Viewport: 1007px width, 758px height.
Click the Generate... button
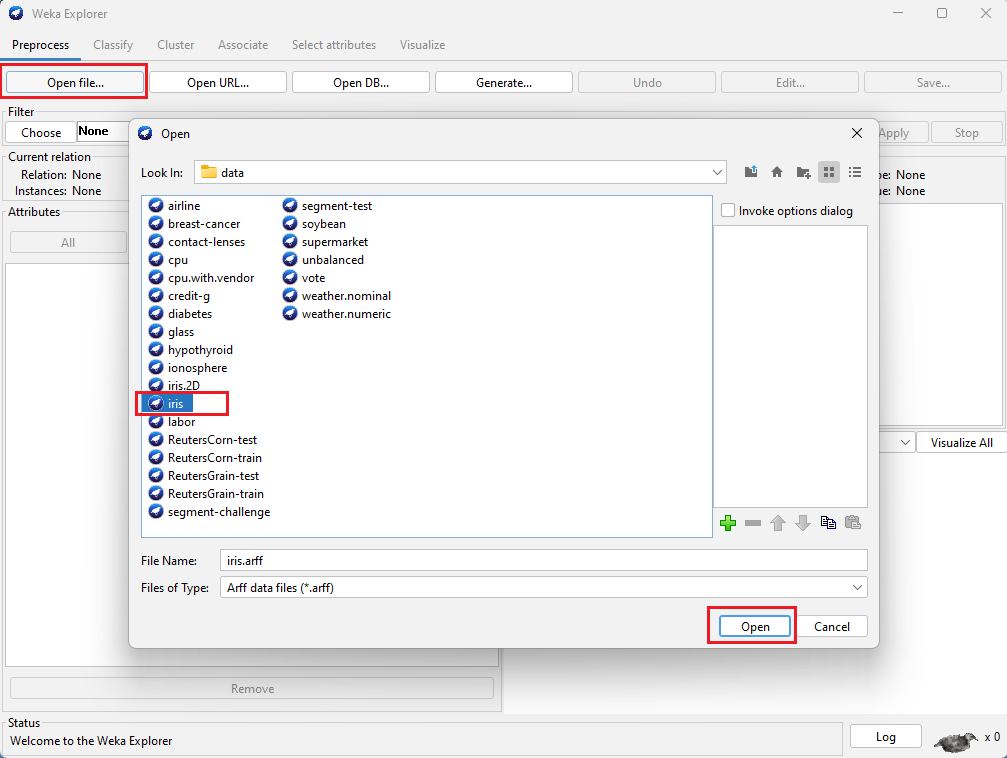[504, 82]
